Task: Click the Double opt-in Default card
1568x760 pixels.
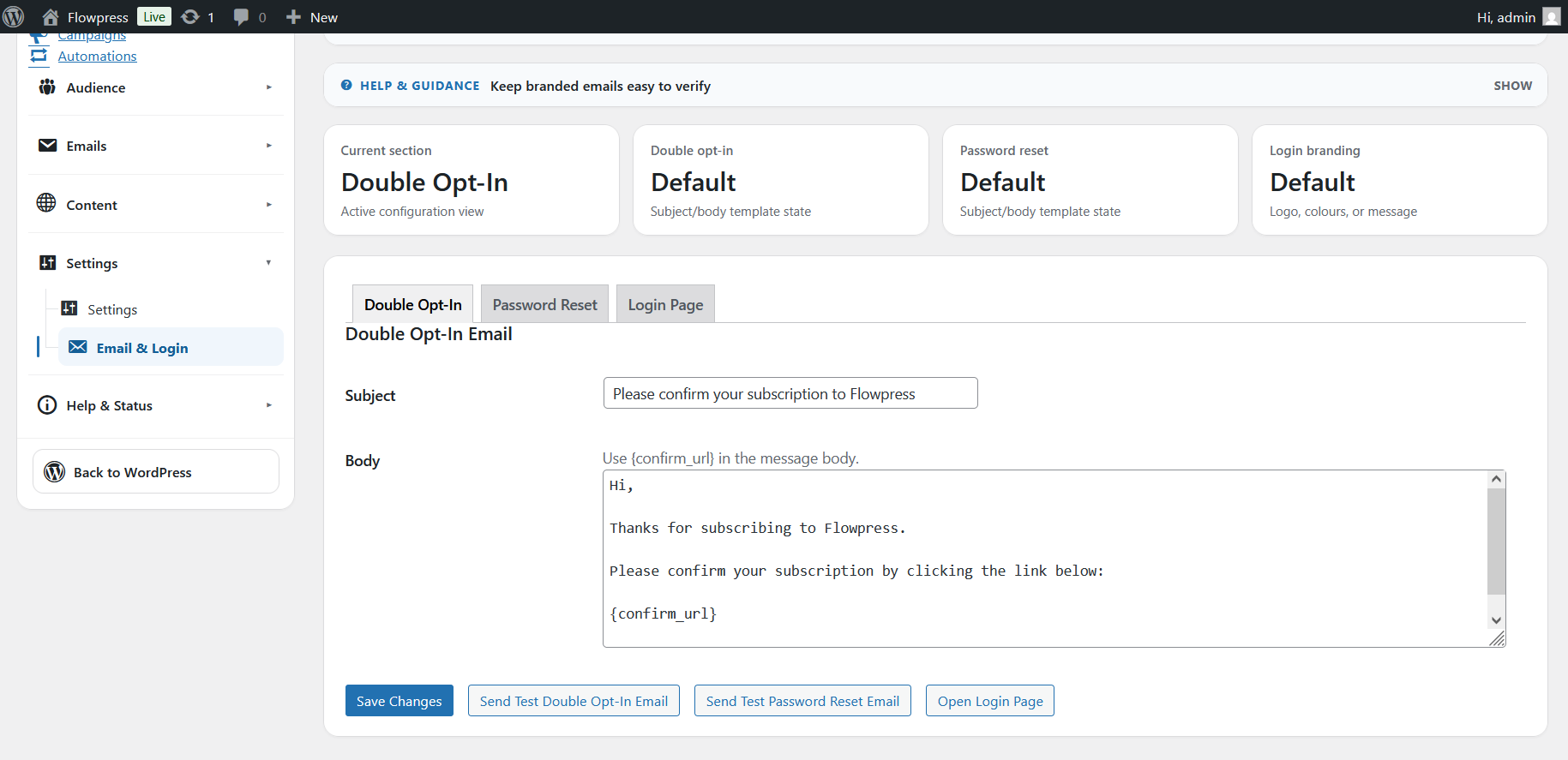Action: point(780,180)
